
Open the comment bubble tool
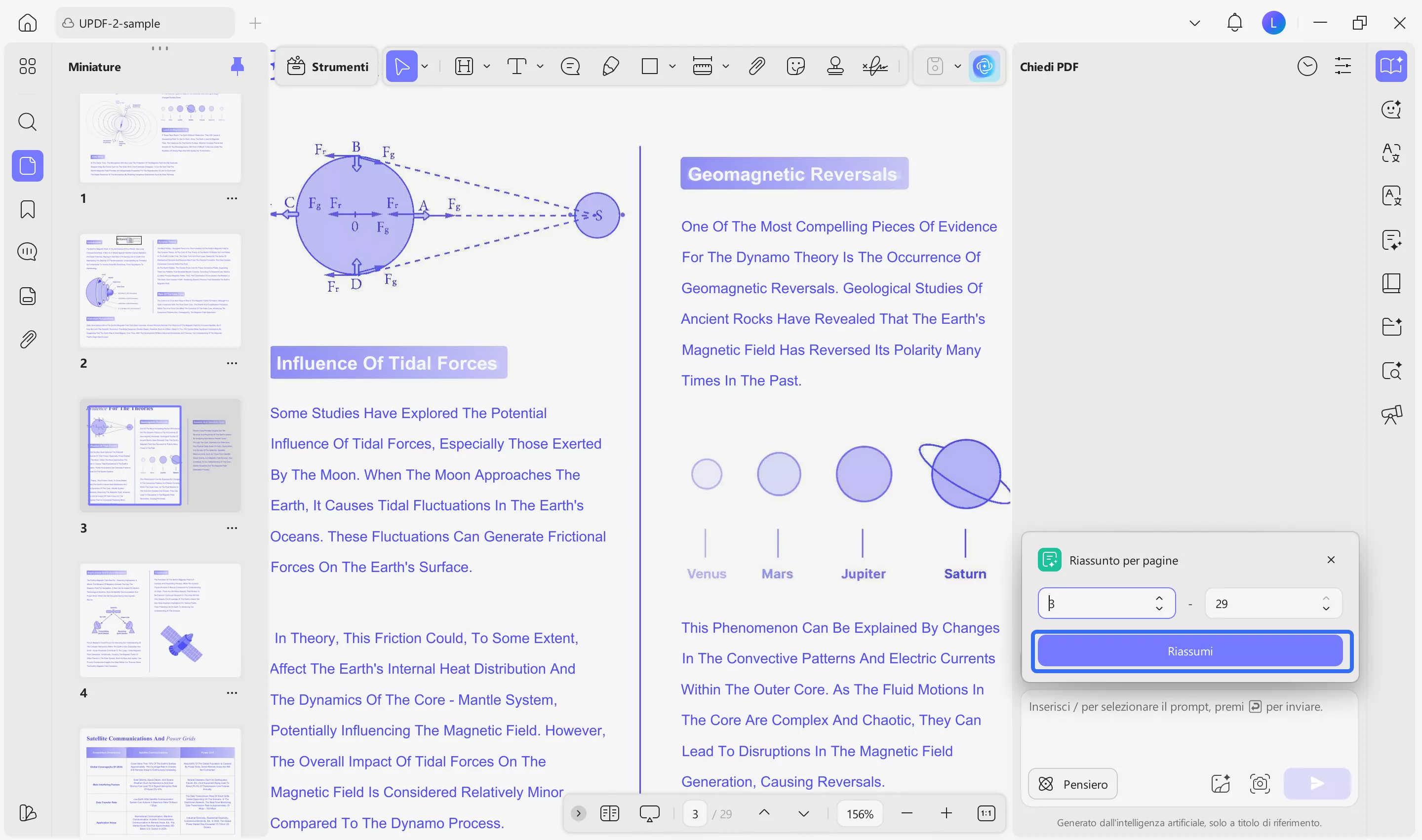click(x=570, y=66)
